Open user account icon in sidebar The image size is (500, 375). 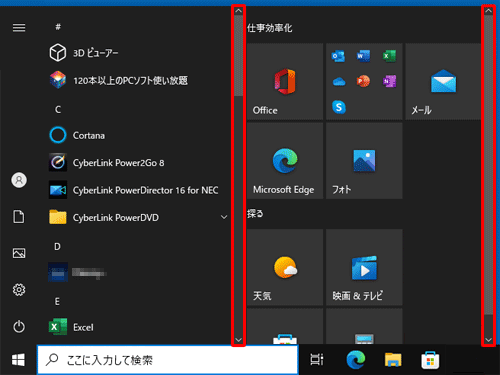tap(19, 180)
